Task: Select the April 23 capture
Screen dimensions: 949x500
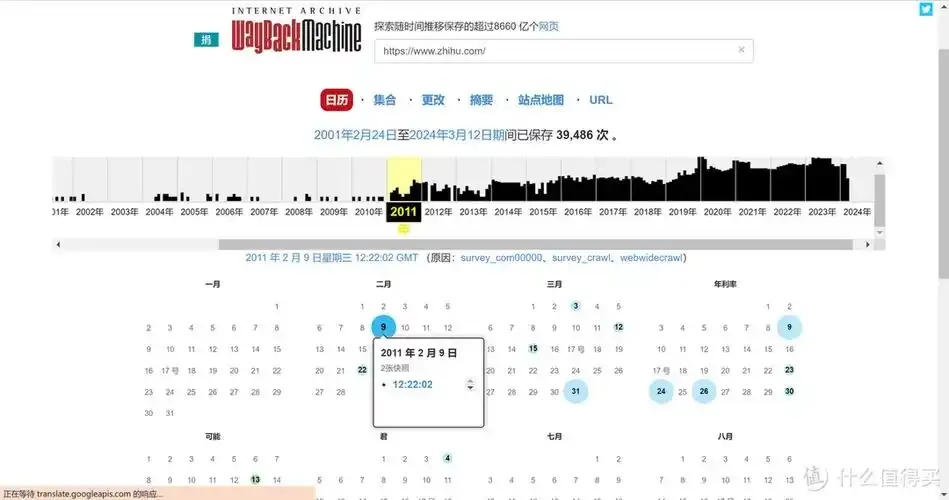Action: click(789, 370)
